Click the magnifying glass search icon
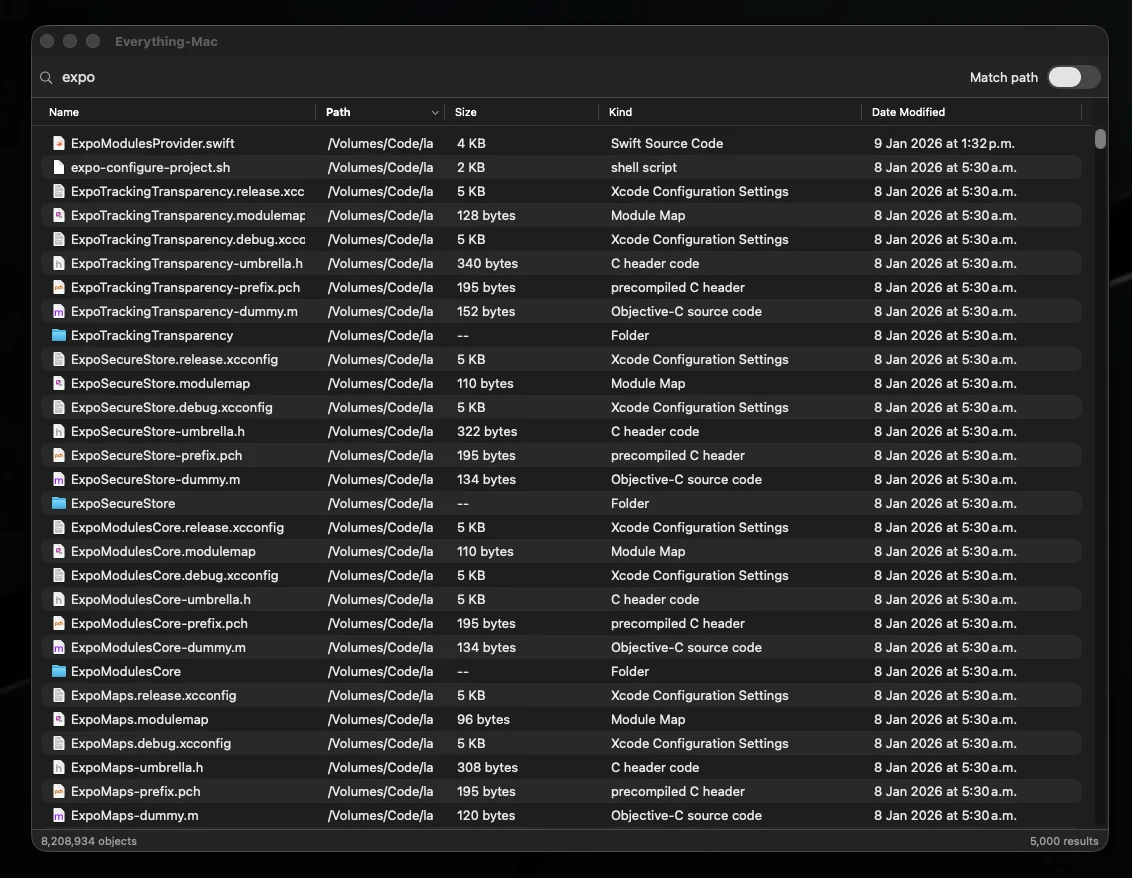Viewport: 1132px width, 878px height. 46,77
